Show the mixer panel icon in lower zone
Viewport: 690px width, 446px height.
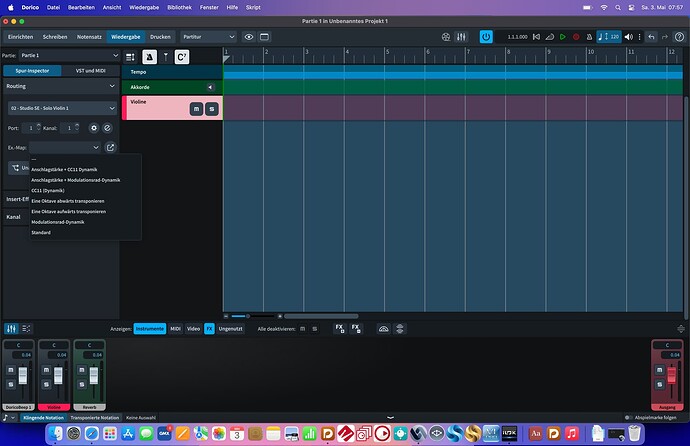(x=11, y=329)
